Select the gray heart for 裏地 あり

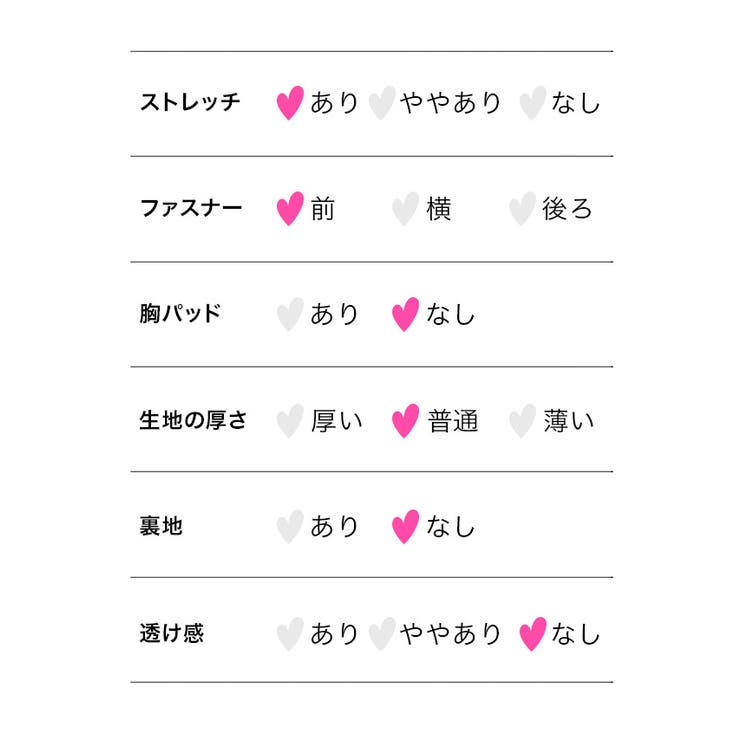point(289,526)
